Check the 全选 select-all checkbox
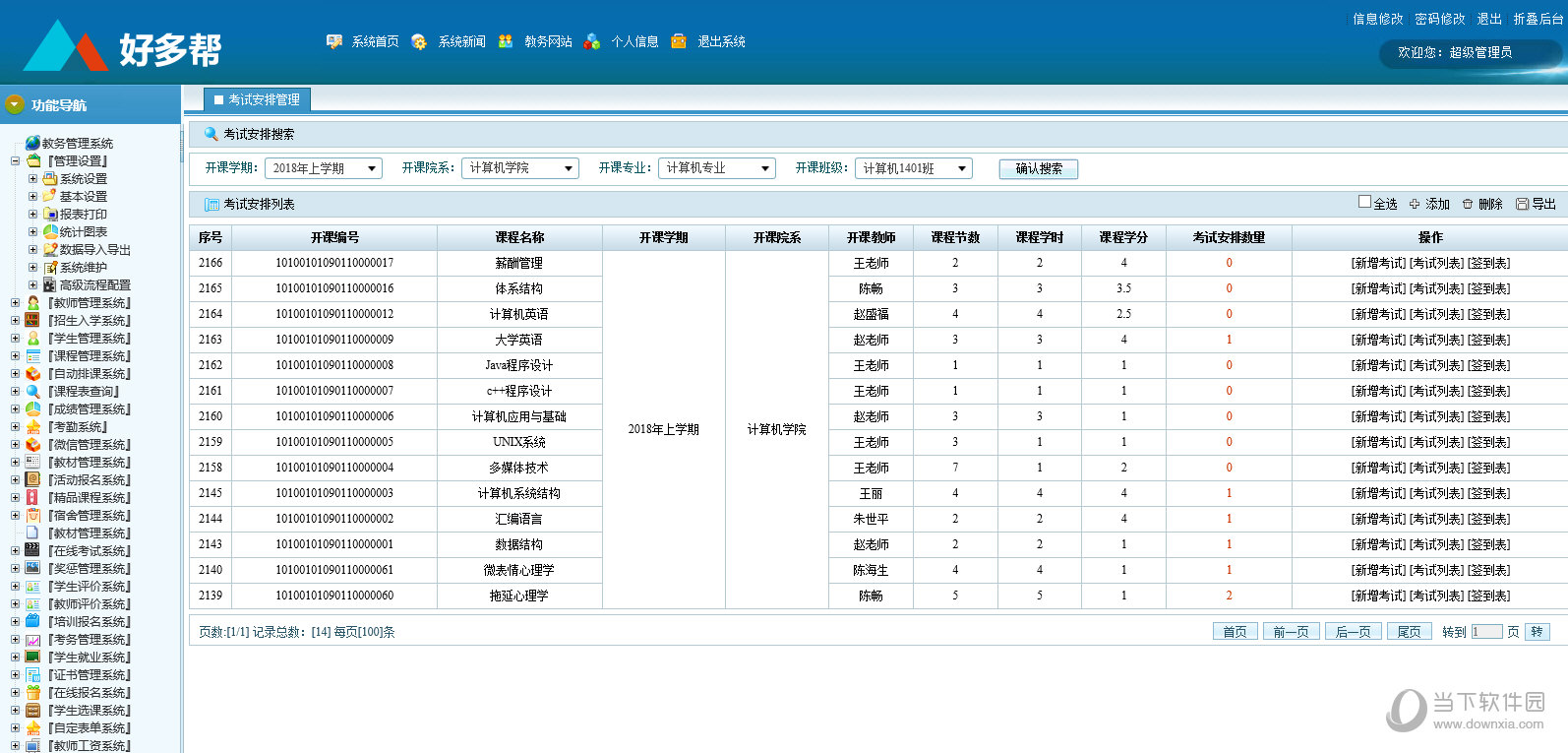Screen dimensions: 1568x753 point(1364,202)
